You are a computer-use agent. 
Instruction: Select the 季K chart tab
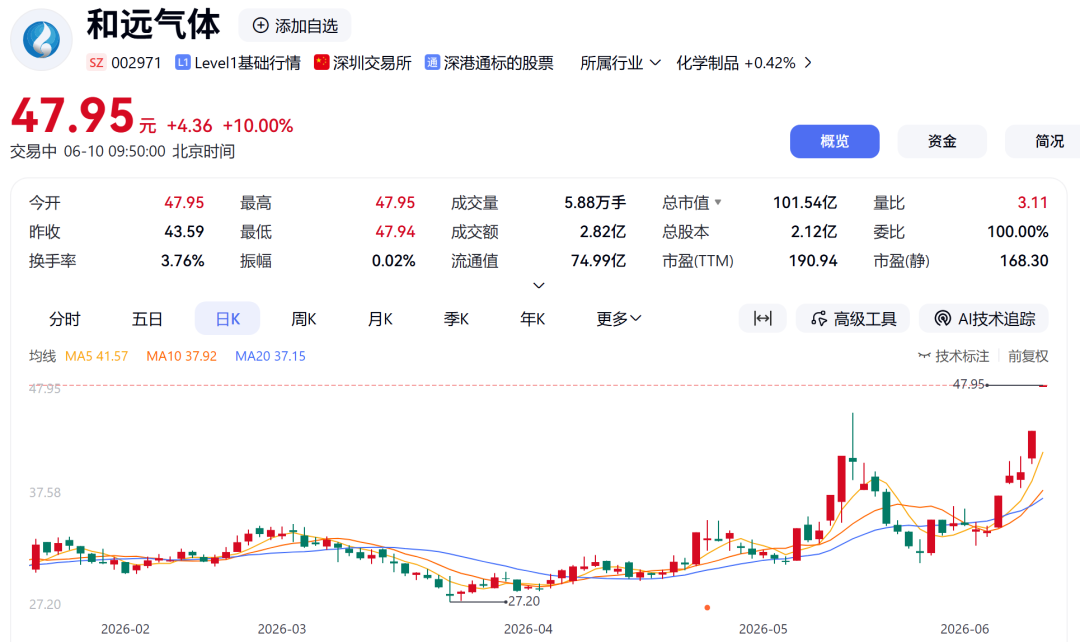click(456, 319)
